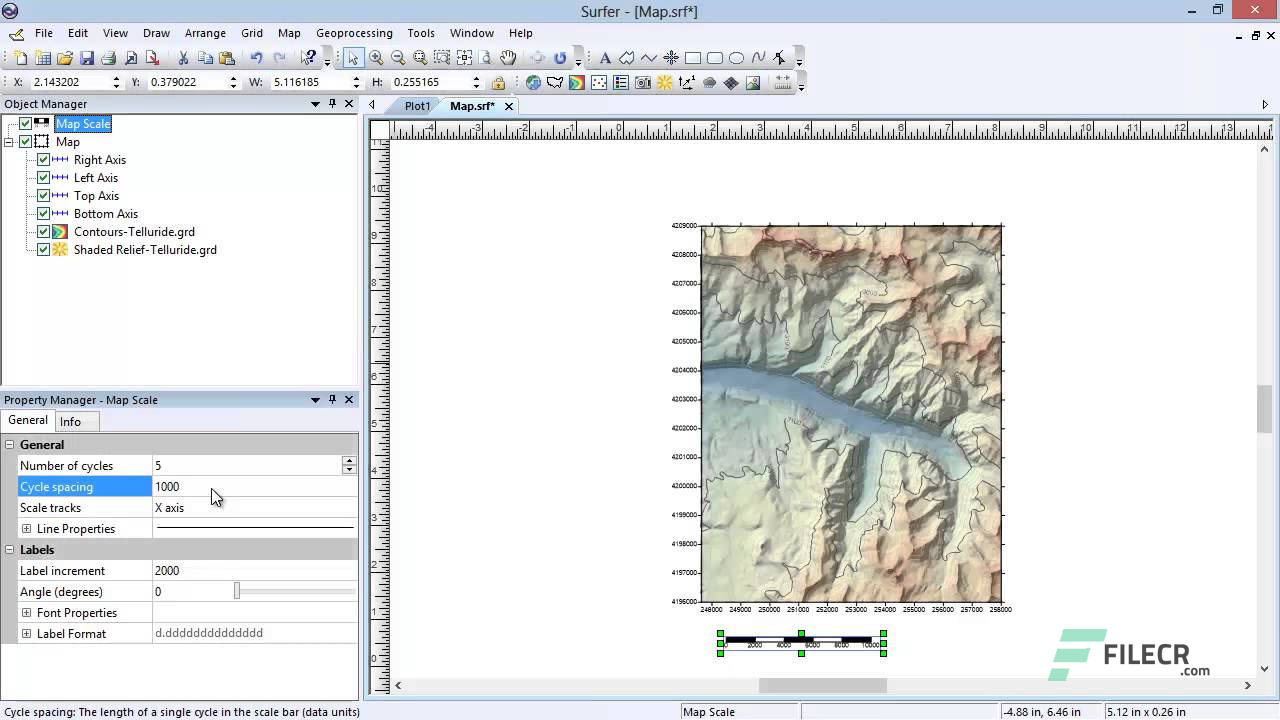The image size is (1280, 720).
Task: Expand the Line Properties group
Action: coord(27,529)
